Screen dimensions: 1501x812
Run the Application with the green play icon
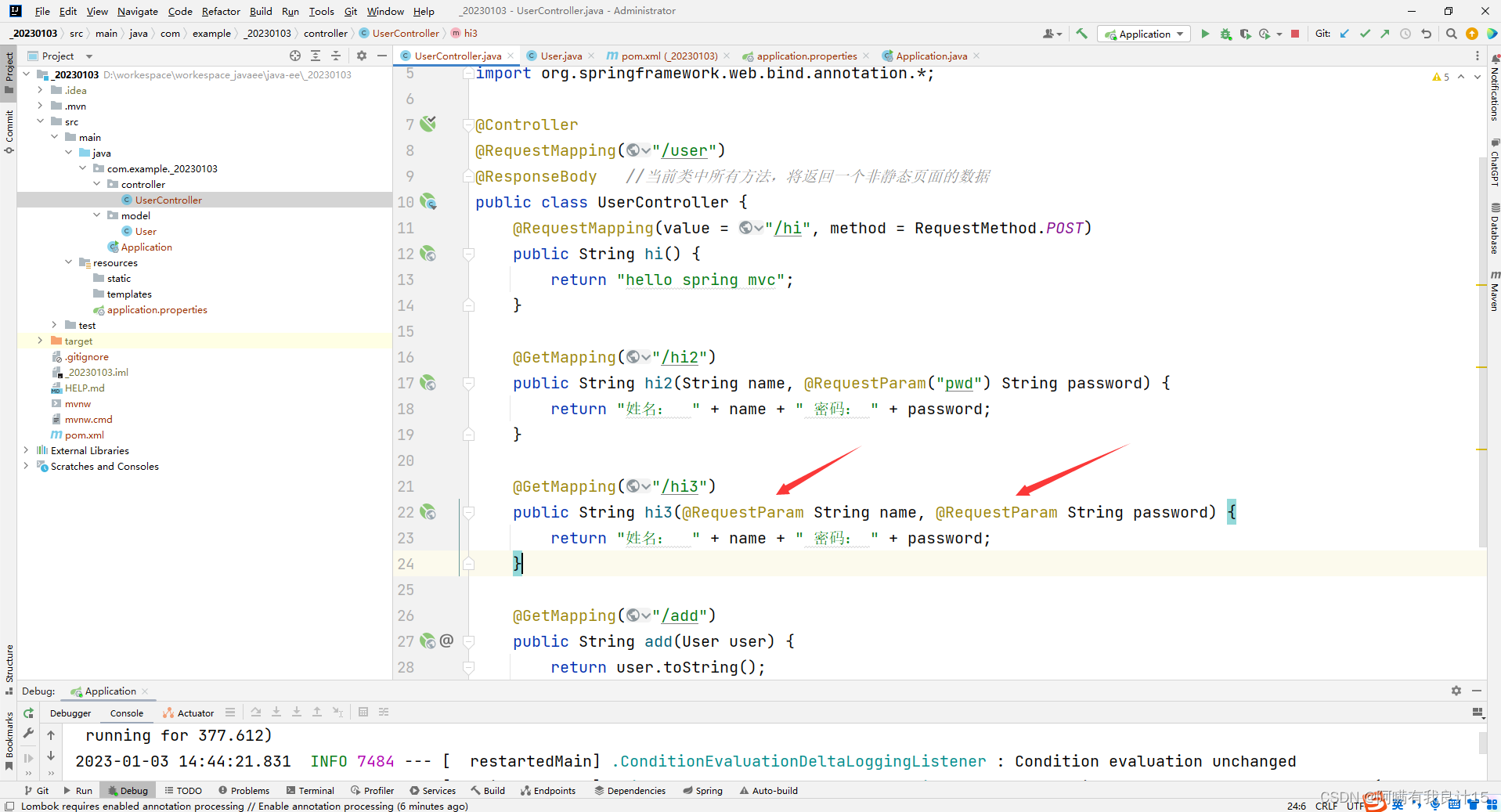pos(1205,34)
